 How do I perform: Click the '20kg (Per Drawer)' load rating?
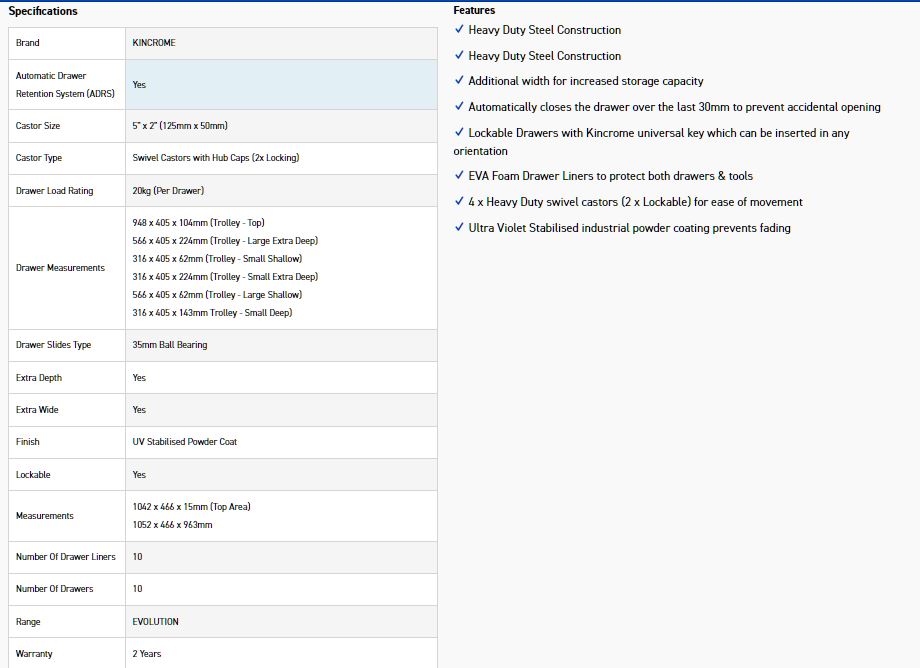click(168, 191)
